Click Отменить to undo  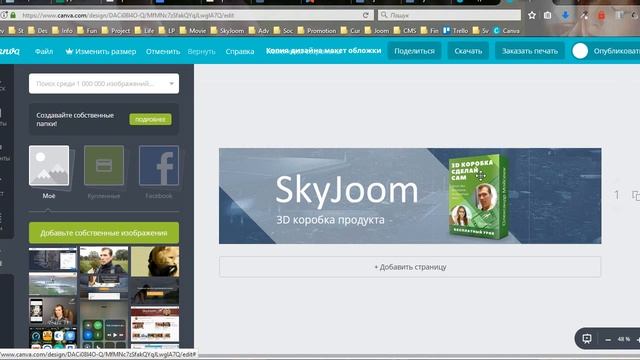(x=163, y=51)
